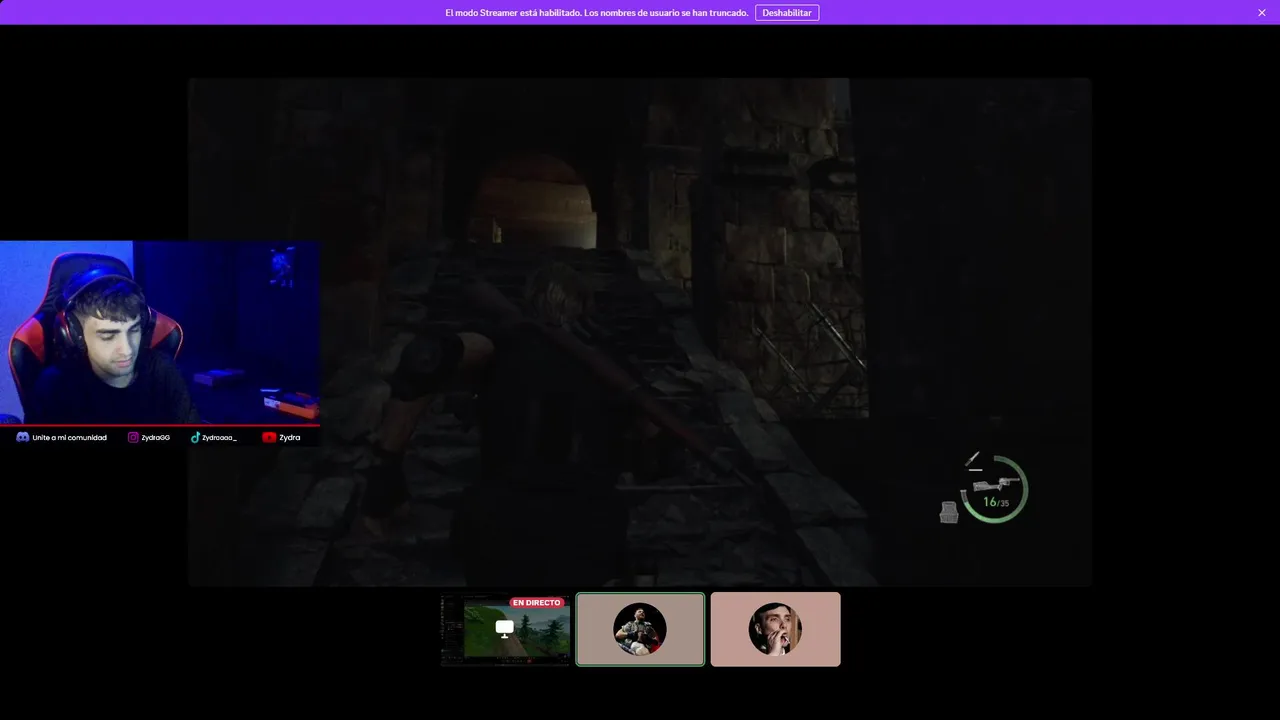Select the EN DIRECTO screen share thumbnail
This screenshot has width=1280, height=720.
coord(505,629)
